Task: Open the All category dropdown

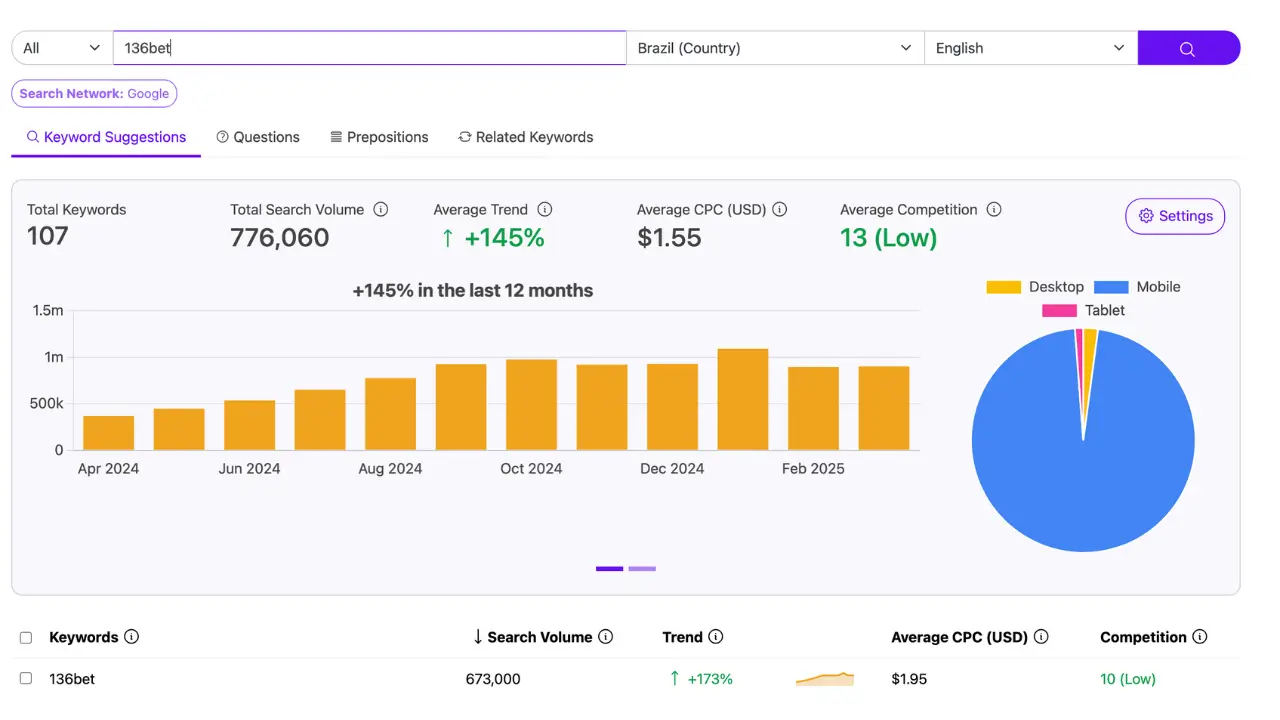Action: coord(62,48)
